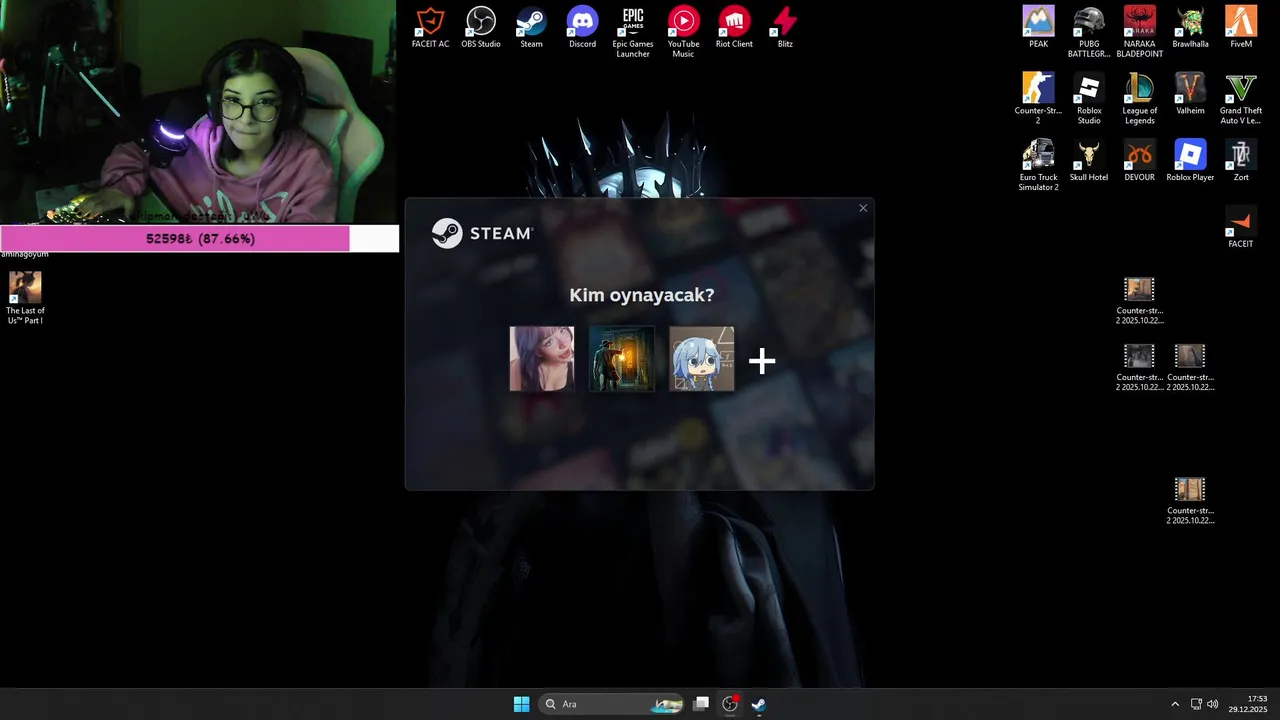Select Grand Theft Auto V shortcut
The image size is (1280, 720).
[x=1241, y=98]
